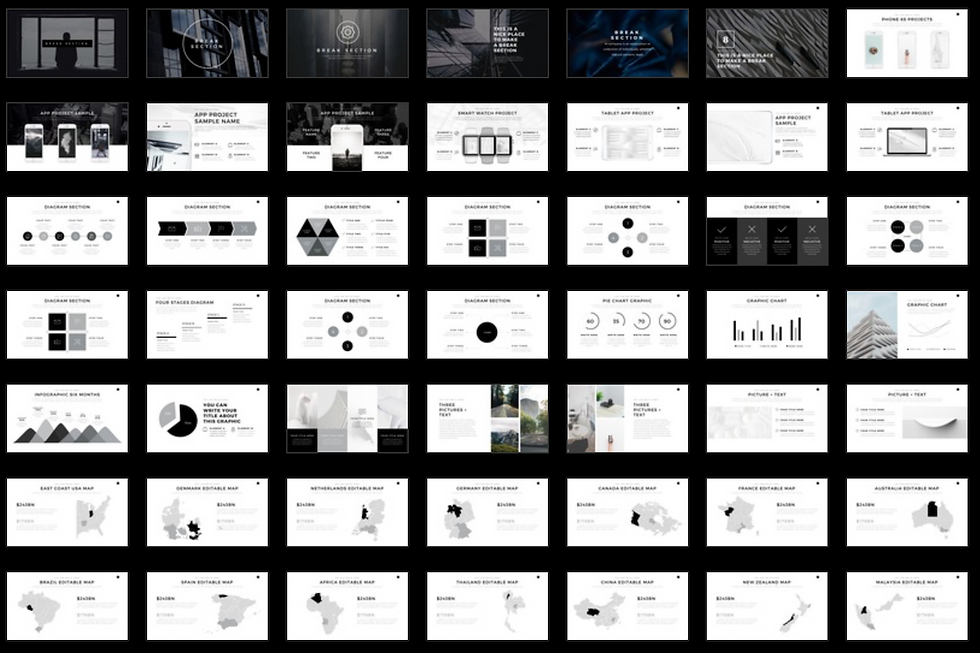980x653 pixels.
Task: Open the break slide with man silhouette at window
Action: (68, 43)
